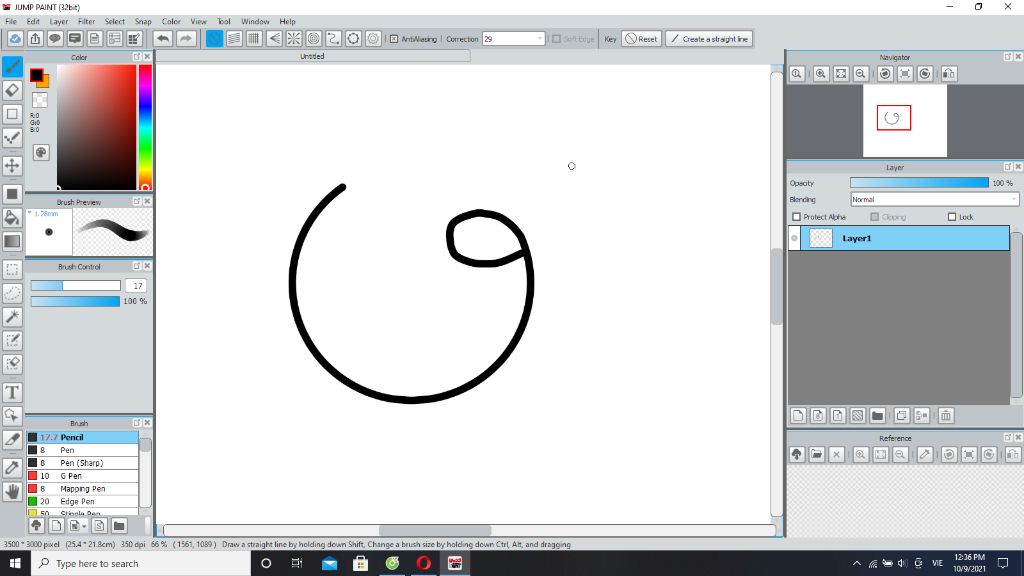The width and height of the screenshot is (1024, 576).
Task: Select the Pencil brush
Action: tap(82, 437)
